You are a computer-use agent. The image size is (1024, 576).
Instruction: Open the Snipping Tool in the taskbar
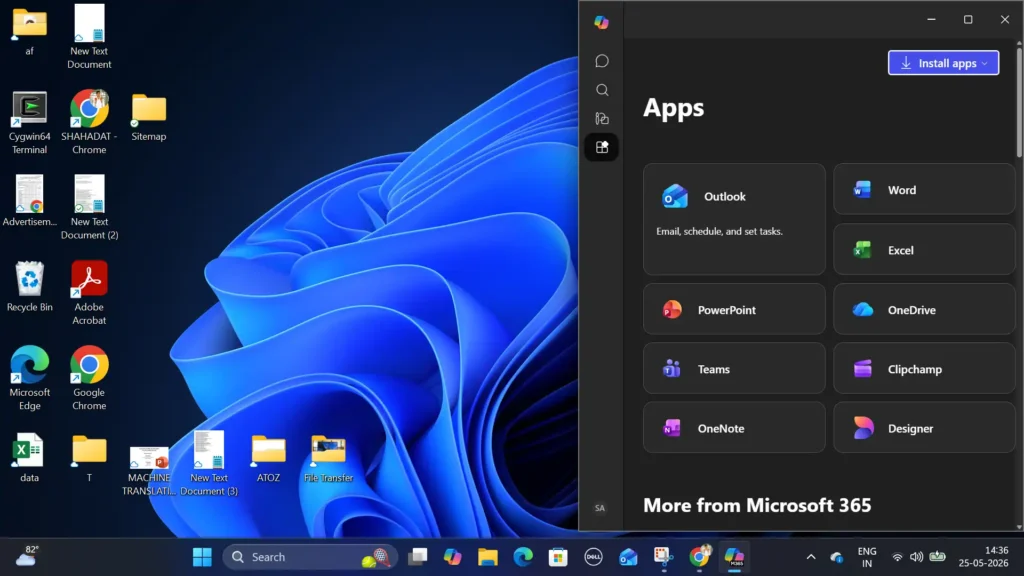point(664,557)
